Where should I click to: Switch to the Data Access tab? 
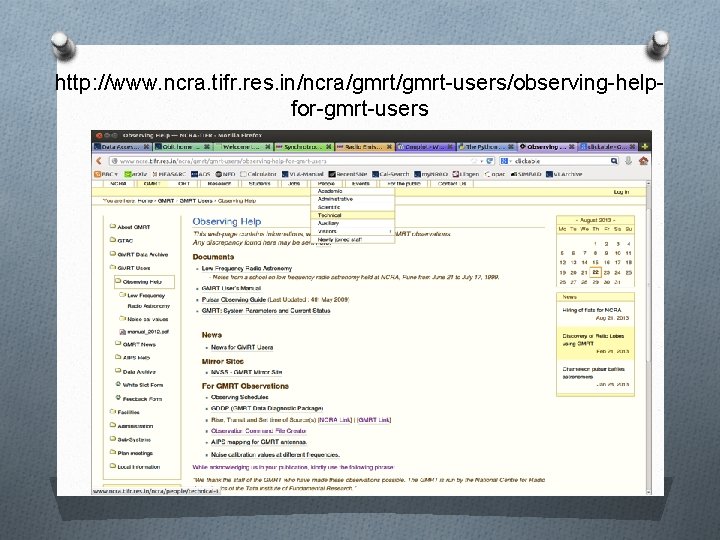point(122,147)
